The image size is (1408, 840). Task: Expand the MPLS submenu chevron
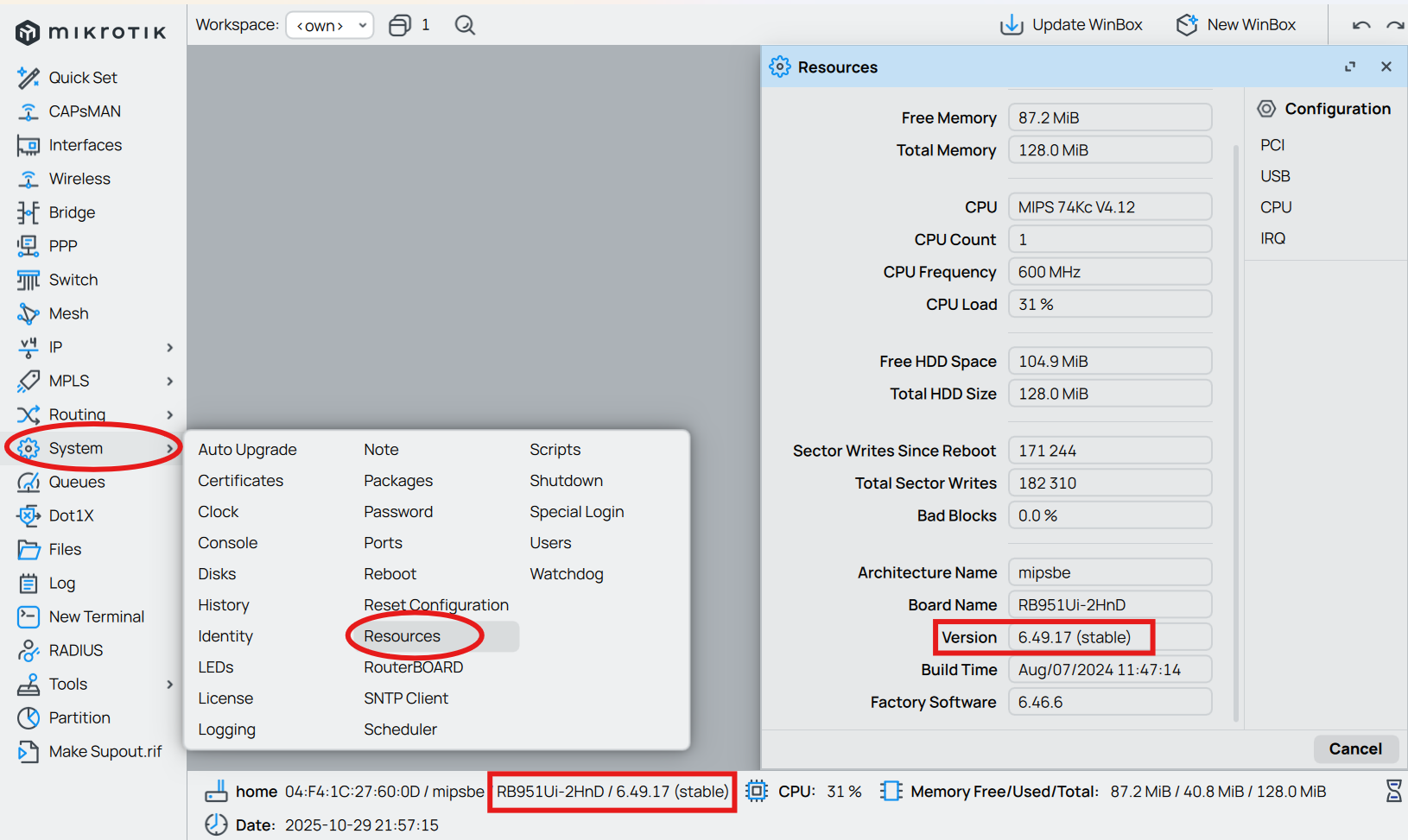pyautogui.click(x=170, y=381)
